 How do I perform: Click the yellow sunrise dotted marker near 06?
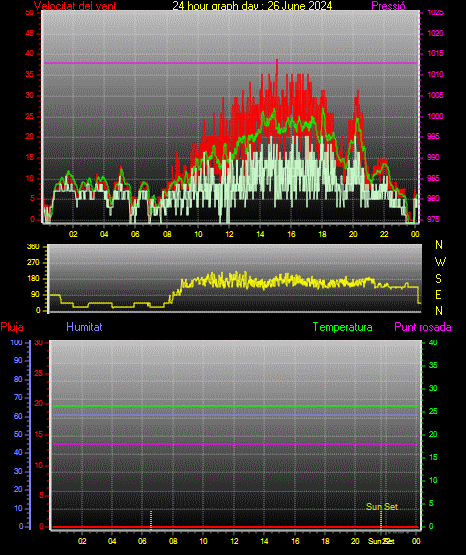[x=151, y=520]
